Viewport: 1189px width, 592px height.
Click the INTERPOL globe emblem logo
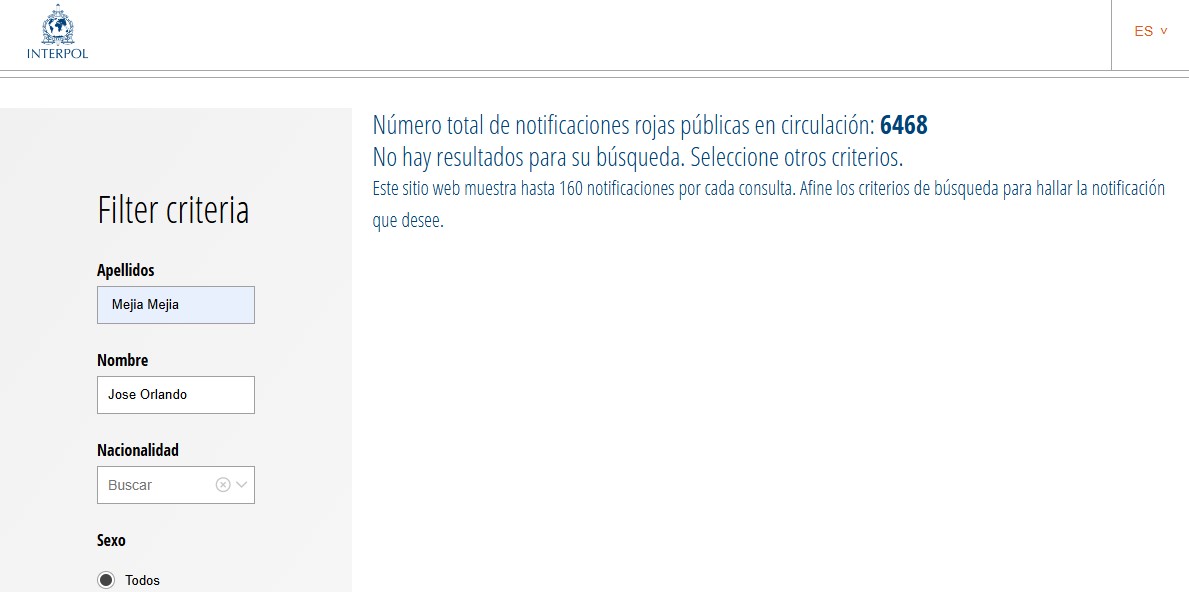57,24
